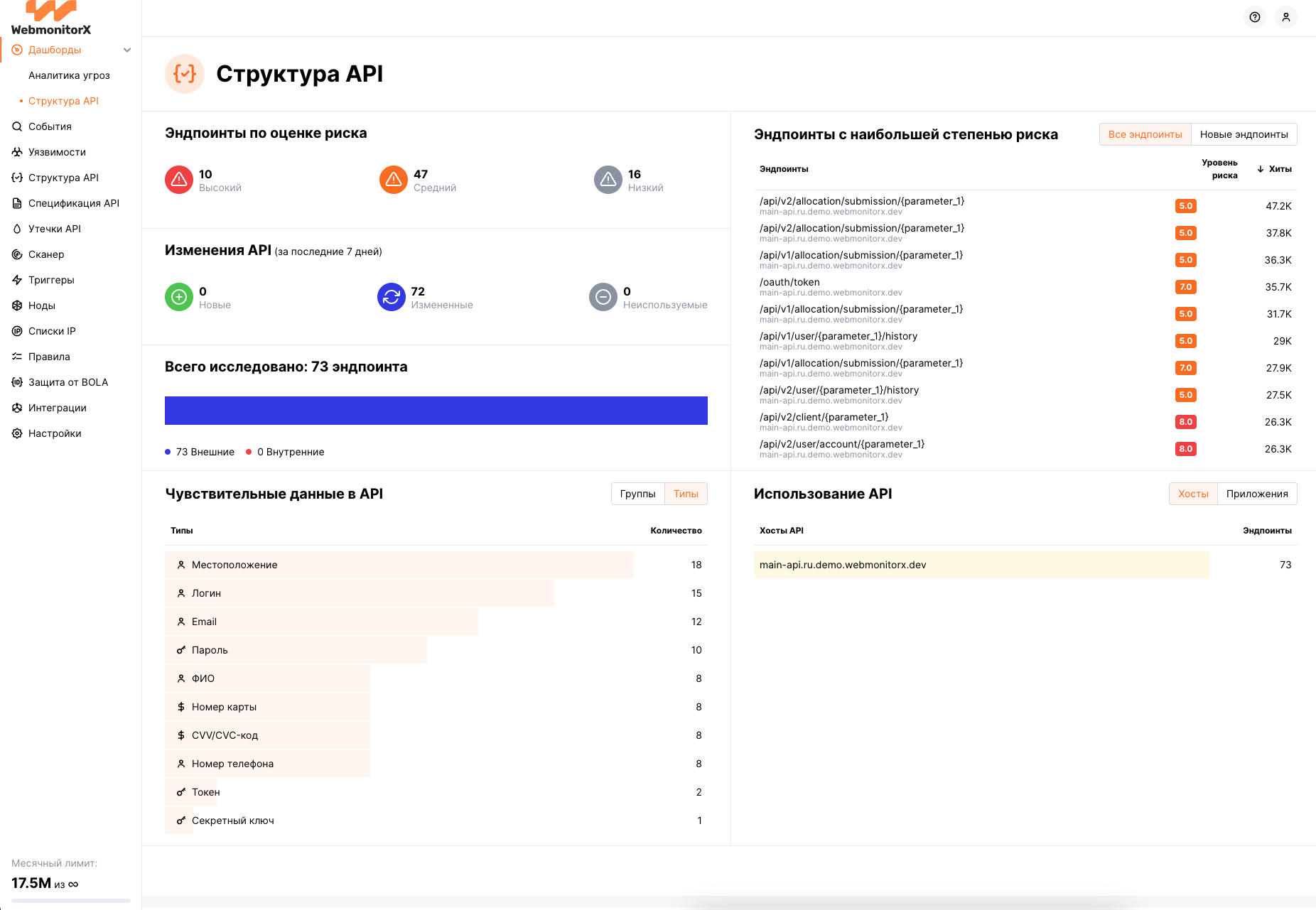Click the API leaks droplet icon
Screen dimensions: 1316x910
[17, 229]
